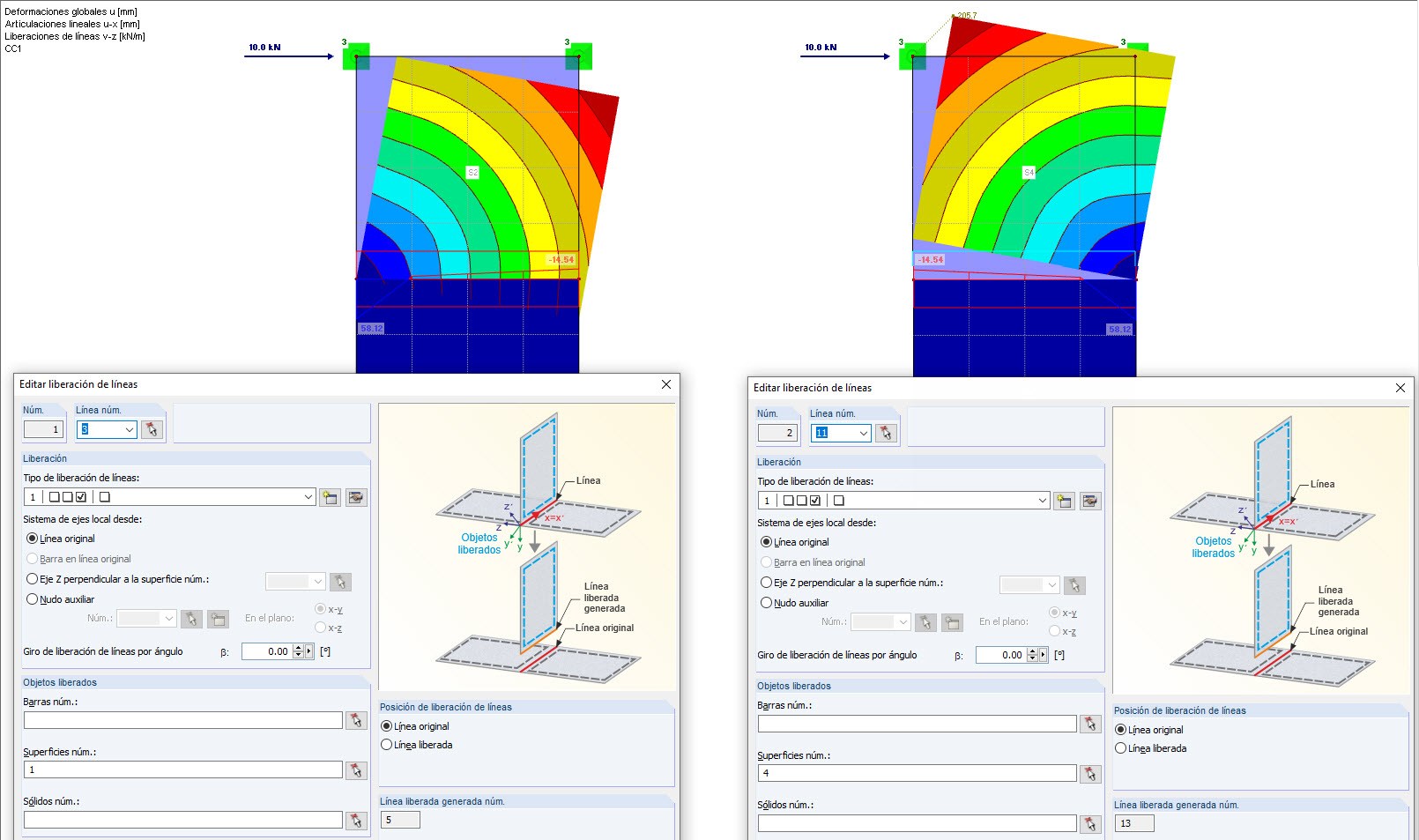
Task: Pick Sólidos núm. in right dialog
Action: click(x=1090, y=824)
